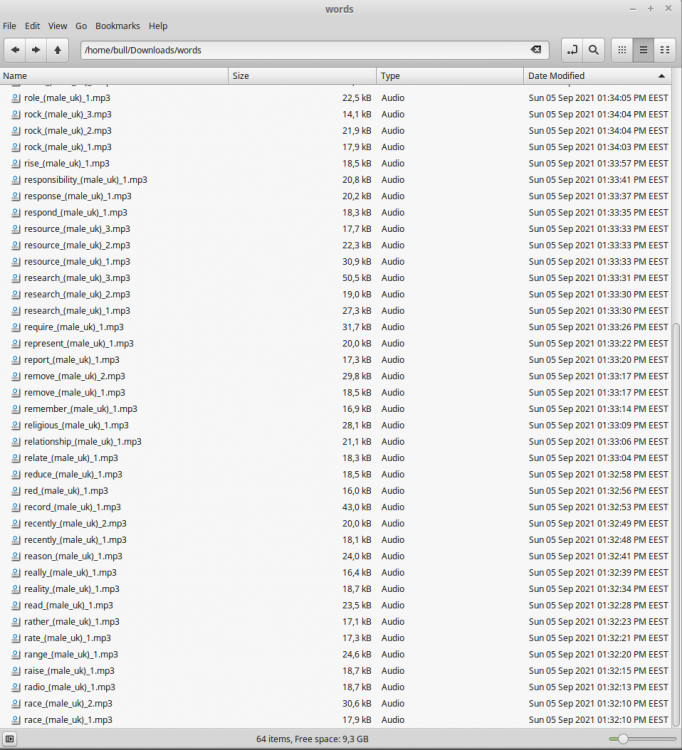Sort files by Type column header
The height and width of the screenshot is (750, 682).
pos(448,76)
